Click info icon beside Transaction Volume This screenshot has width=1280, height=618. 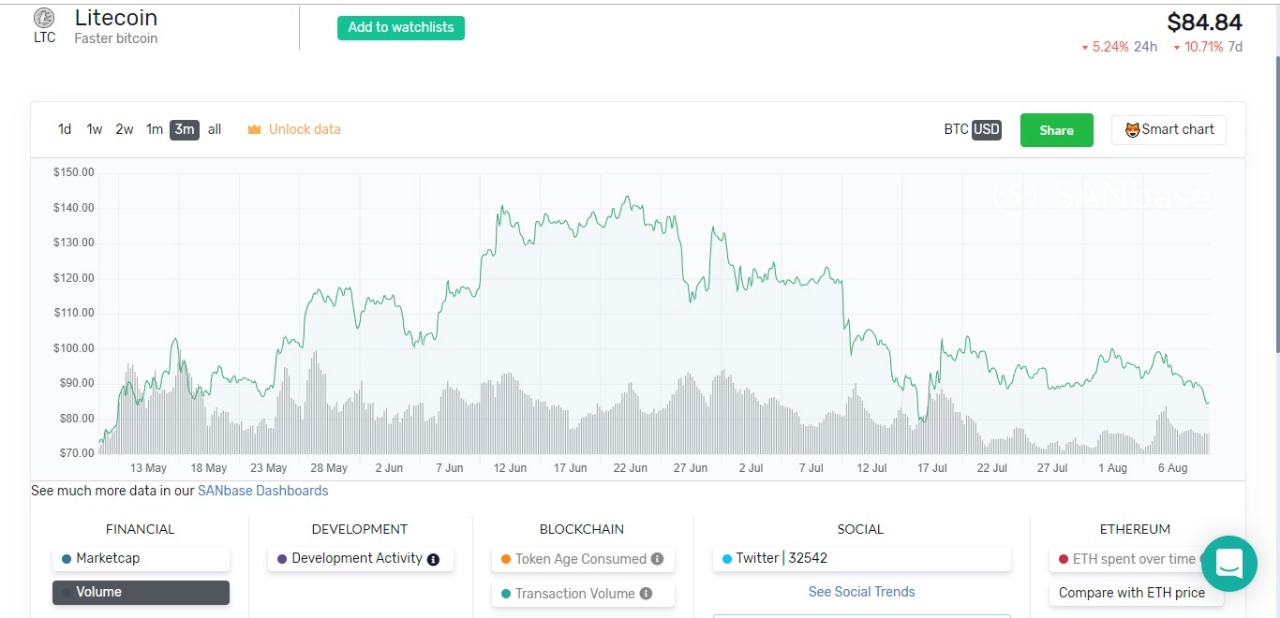coord(646,594)
